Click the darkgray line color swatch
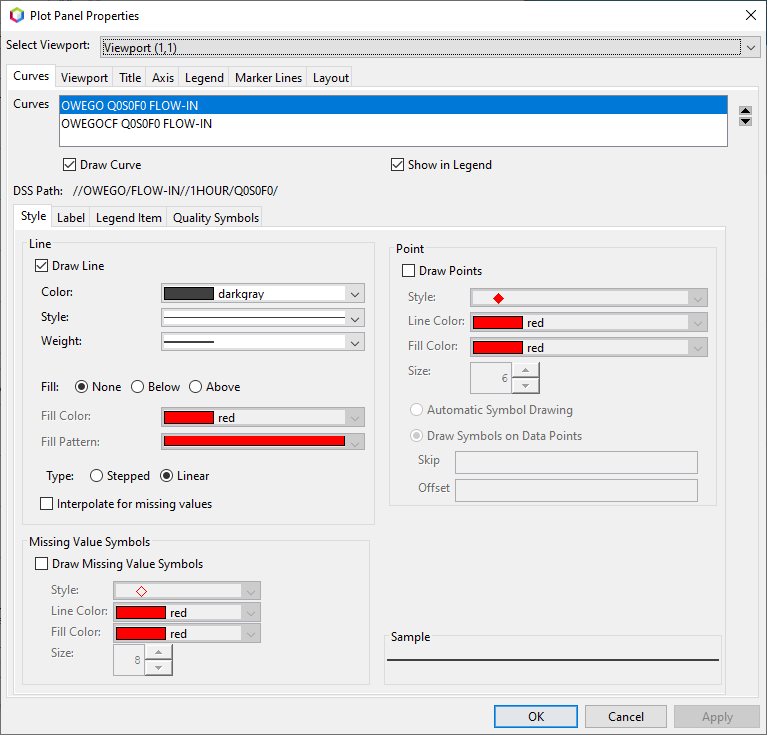The height and width of the screenshot is (735, 767). (x=189, y=293)
